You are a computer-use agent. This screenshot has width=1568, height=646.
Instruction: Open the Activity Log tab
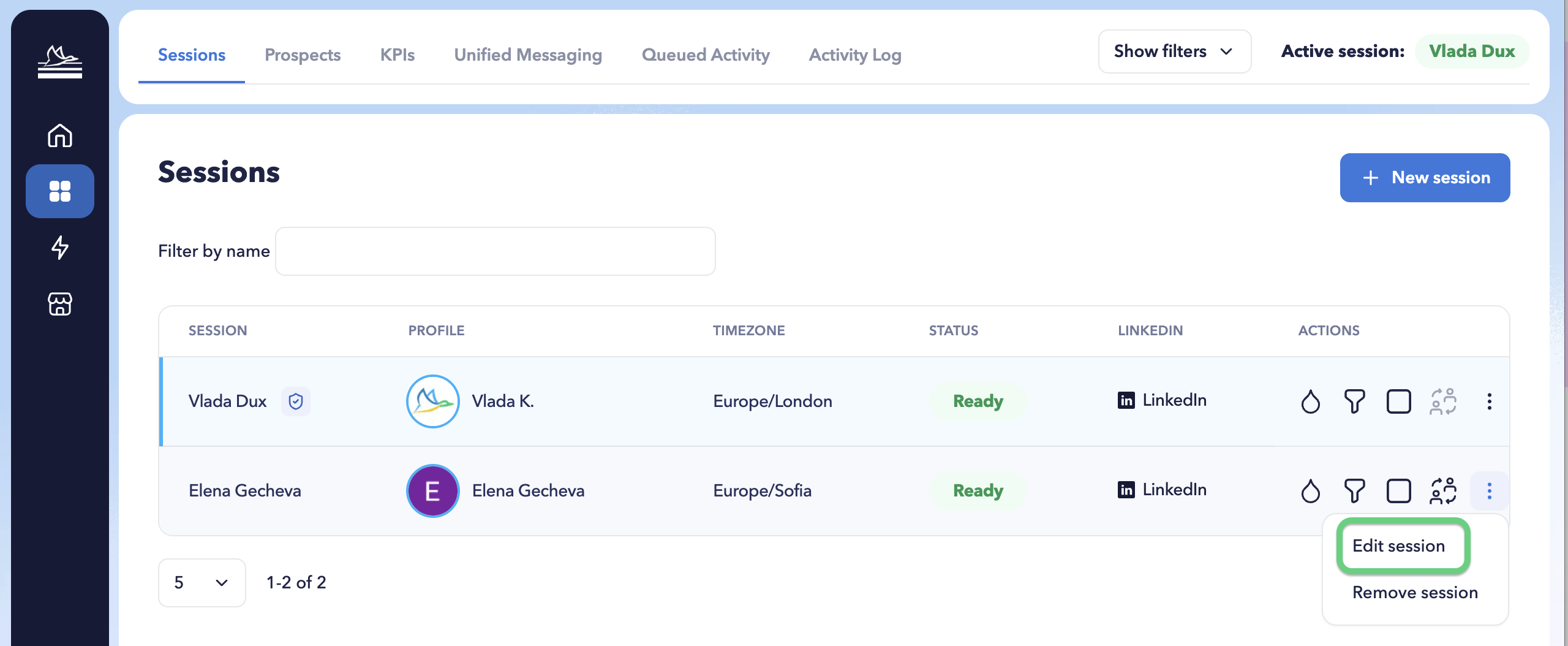coord(855,55)
